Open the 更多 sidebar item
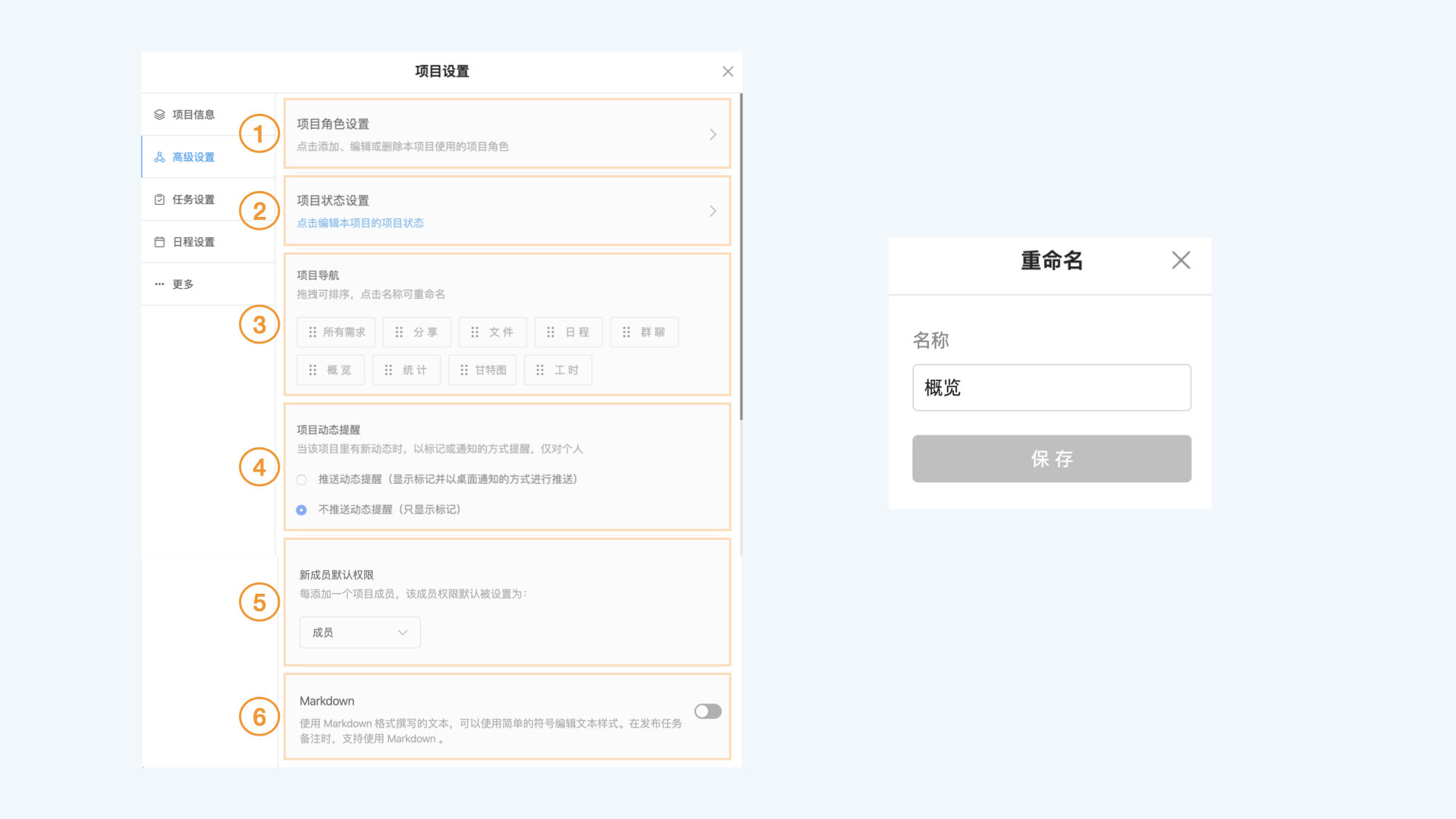The height and width of the screenshot is (819, 1456). (208, 284)
